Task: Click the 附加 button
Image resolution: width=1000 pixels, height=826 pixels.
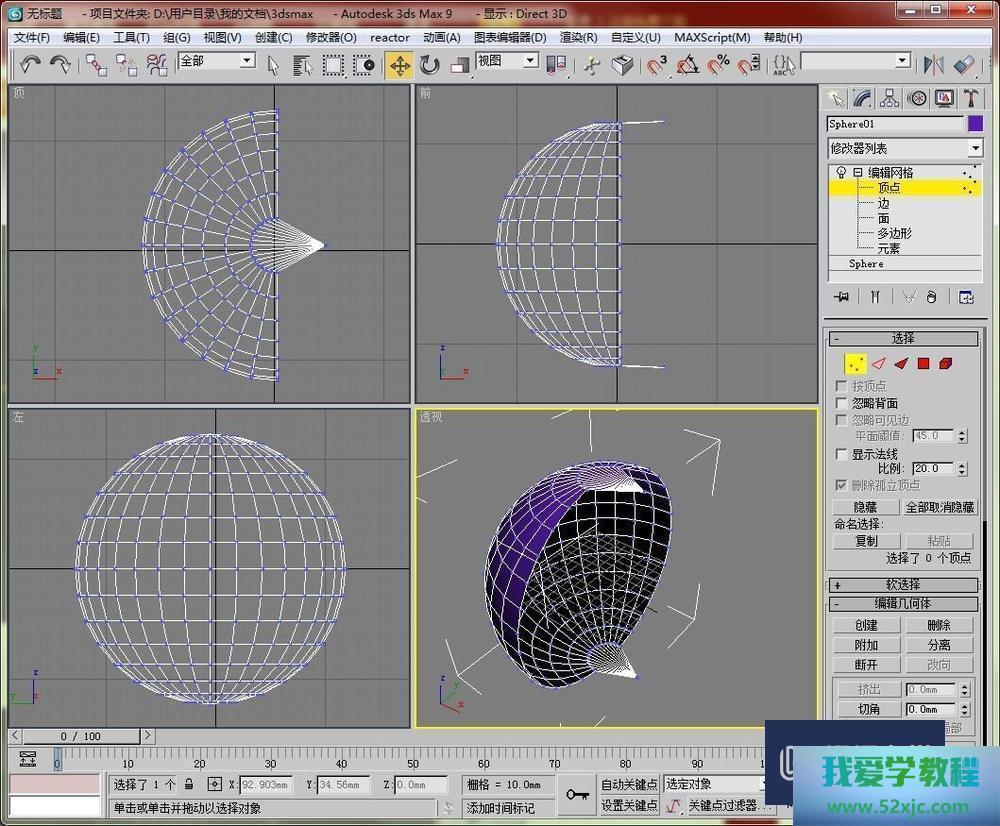Action: click(x=866, y=645)
